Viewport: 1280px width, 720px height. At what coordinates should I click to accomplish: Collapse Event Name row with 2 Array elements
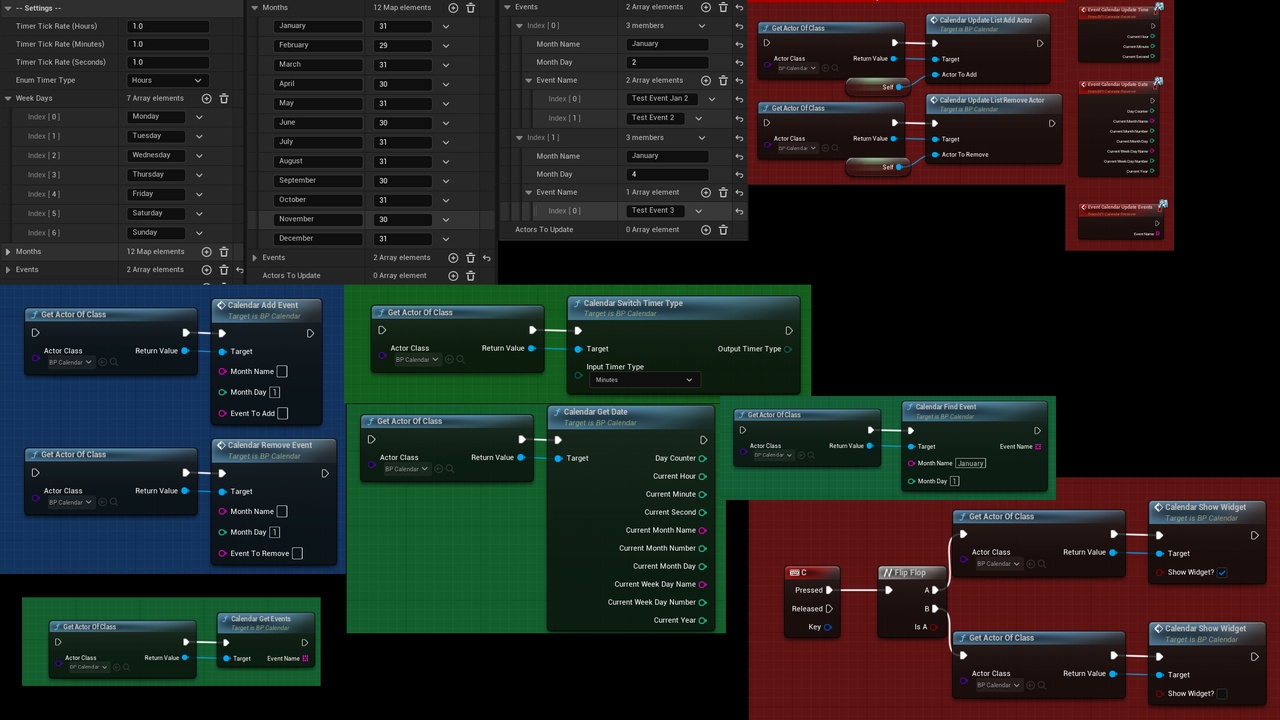click(529, 80)
